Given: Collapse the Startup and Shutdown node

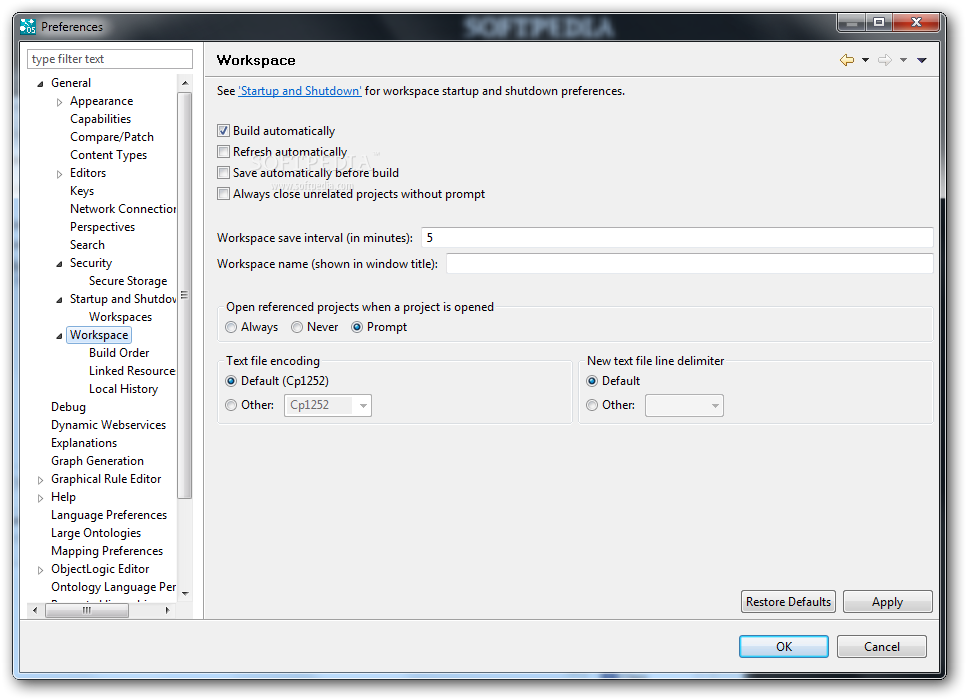Looking at the screenshot, I should (x=59, y=300).
